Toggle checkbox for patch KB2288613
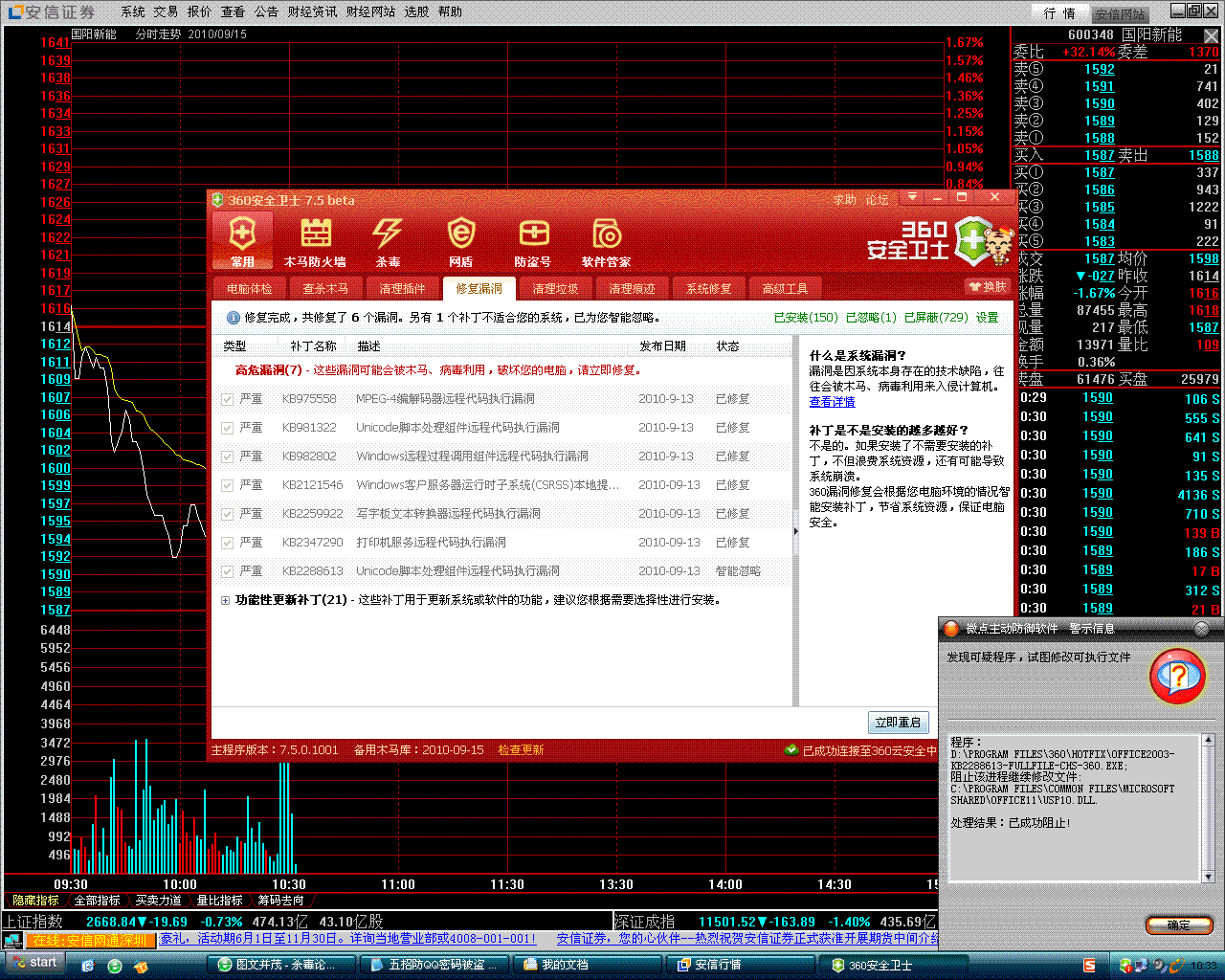The width and height of the screenshot is (1225, 980). coord(228,571)
